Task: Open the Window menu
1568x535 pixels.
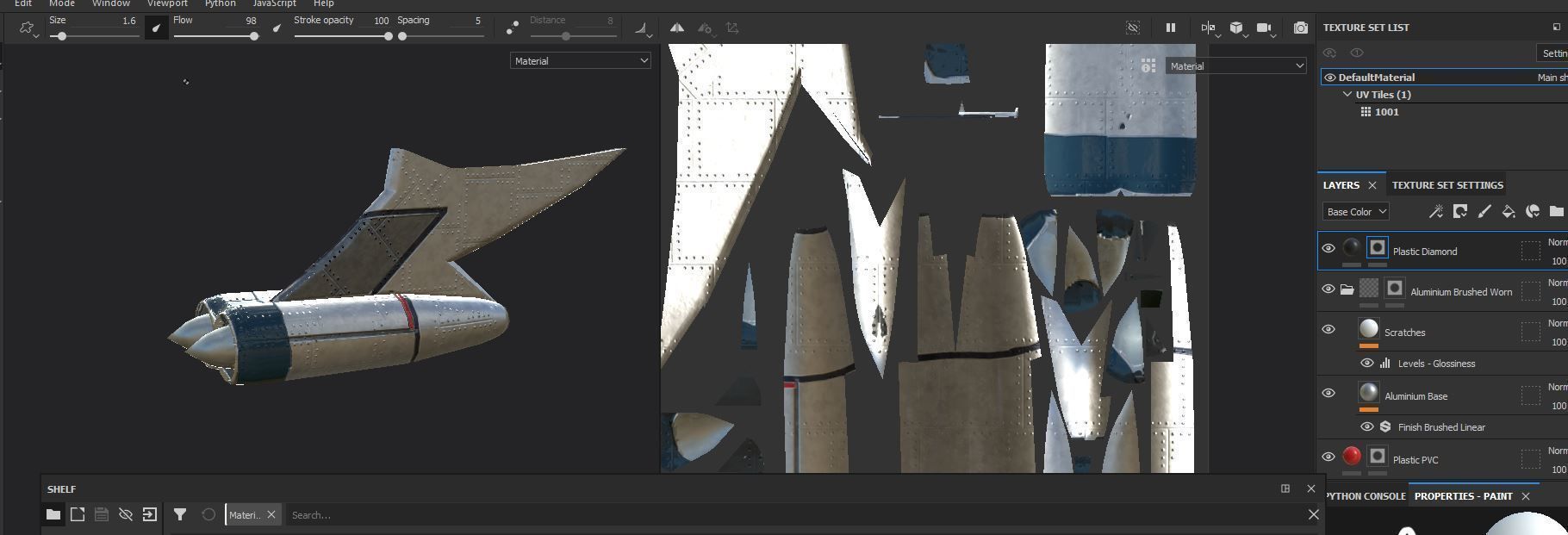Action: [111, 3]
